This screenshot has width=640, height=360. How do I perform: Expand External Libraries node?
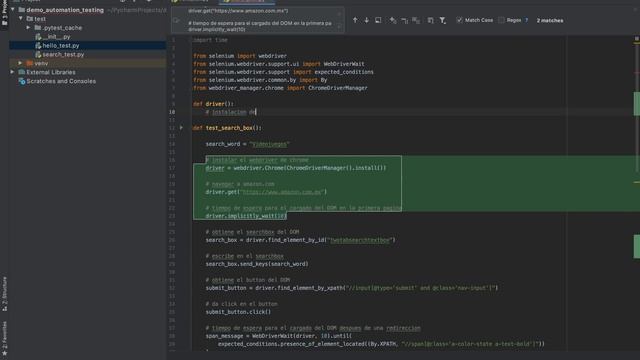tap(13, 72)
